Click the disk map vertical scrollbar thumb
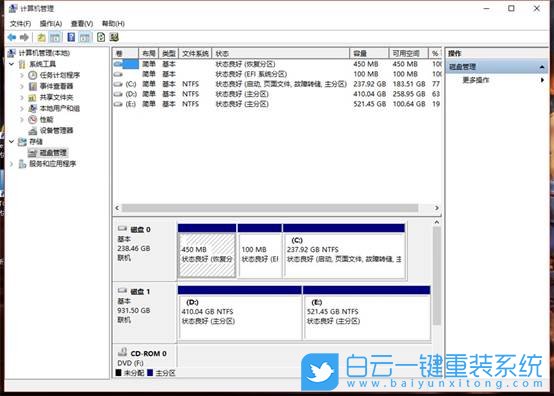Viewport: 554px width, 396px height. point(437,276)
